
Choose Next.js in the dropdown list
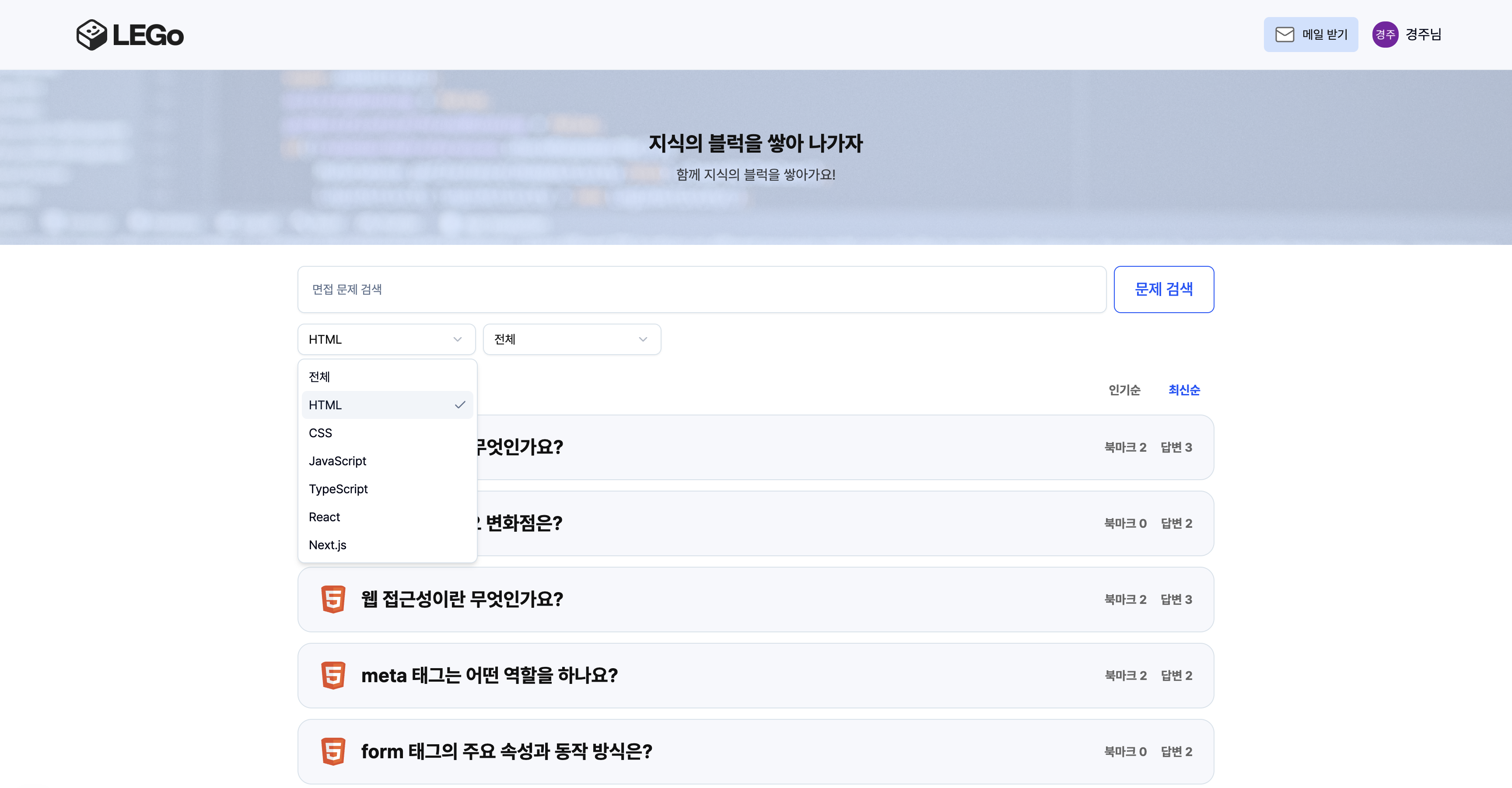pyautogui.click(x=328, y=545)
